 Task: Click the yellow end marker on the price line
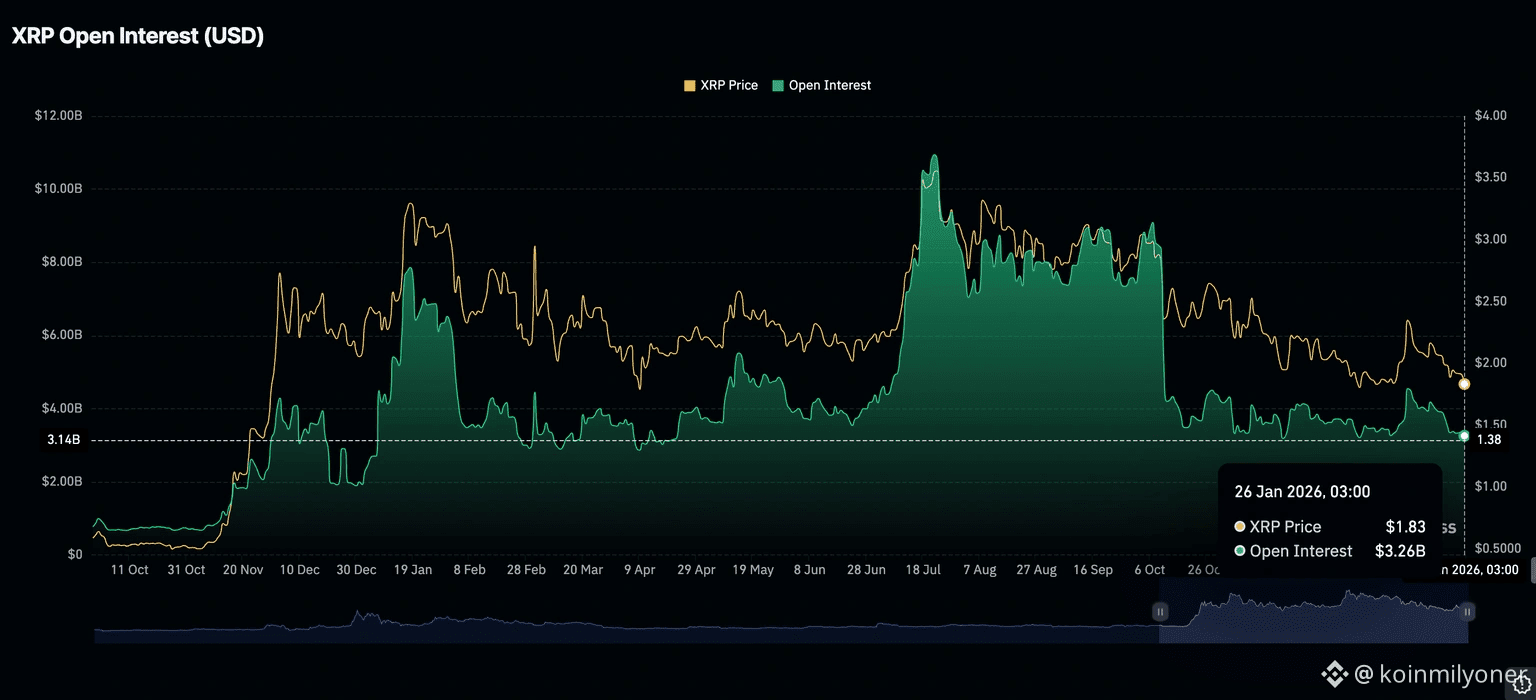point(1465,384)
